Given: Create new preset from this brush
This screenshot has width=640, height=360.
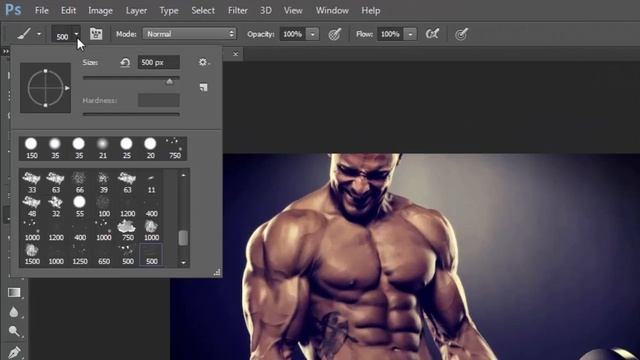Looking at the screenshot, I should pyautogui.click(x=203, y=87).
